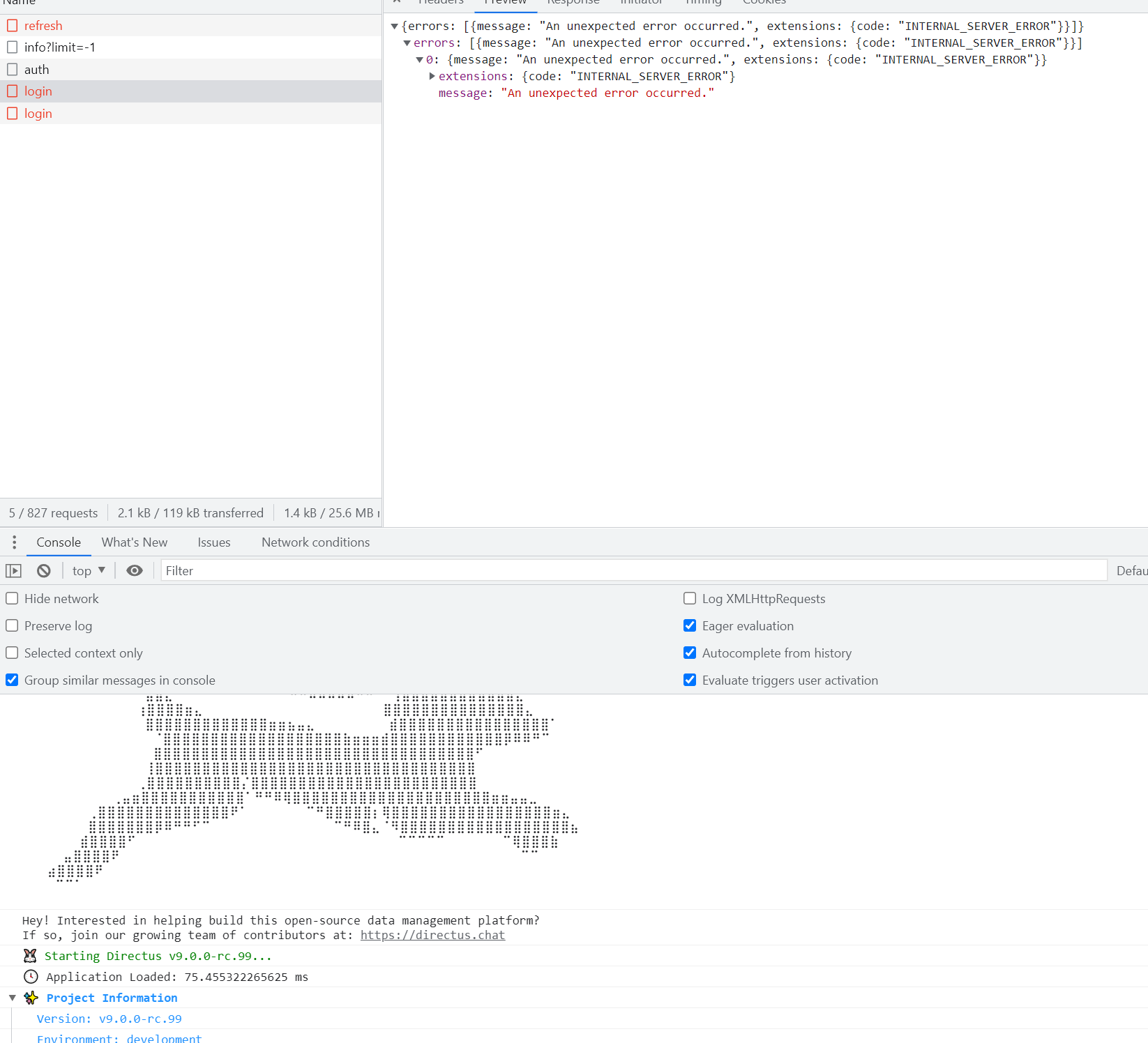Click the sparkle icon beside Project Information

coord(31,998)
